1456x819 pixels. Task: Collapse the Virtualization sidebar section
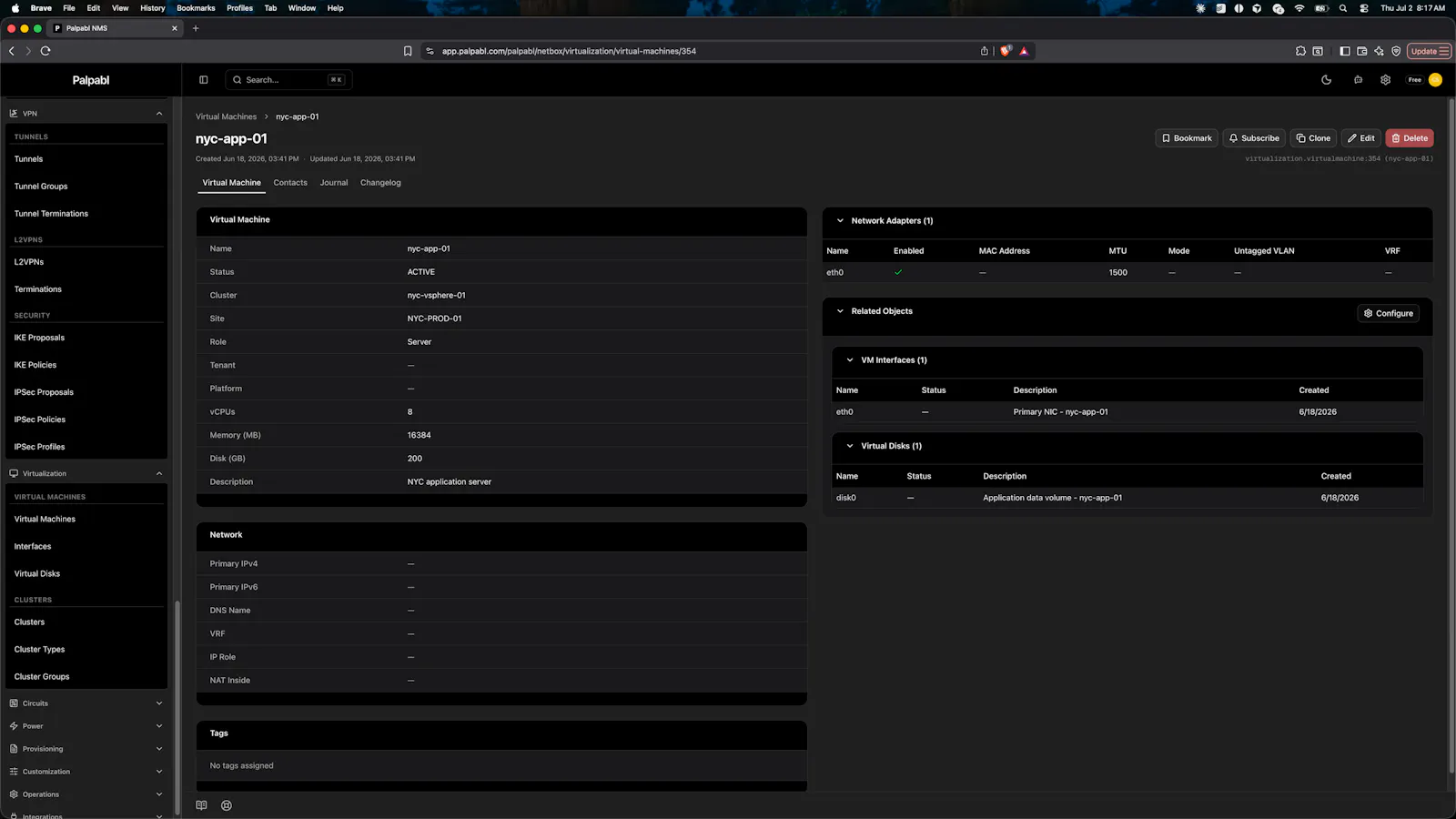[159, 473]
